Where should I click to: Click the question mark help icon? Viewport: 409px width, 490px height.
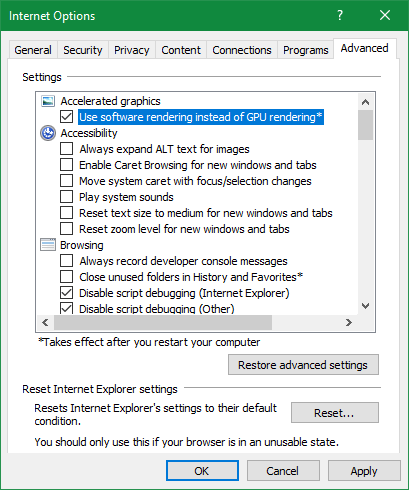pyautogui.click(x=340, y=15)
